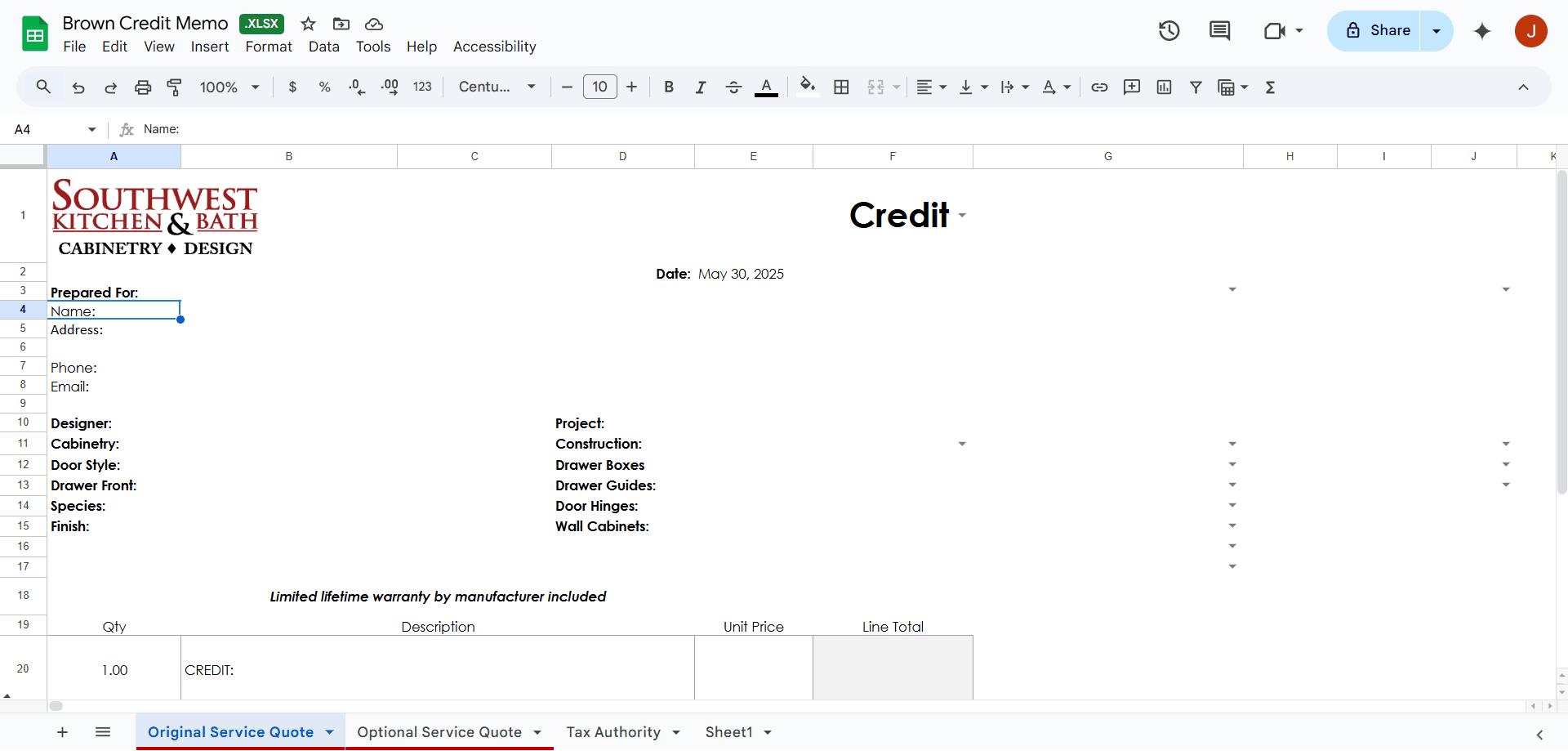Viewport: 1568px width, 751px height.
Task: Open the zoom level dropdown
Action: pos(229,87)
